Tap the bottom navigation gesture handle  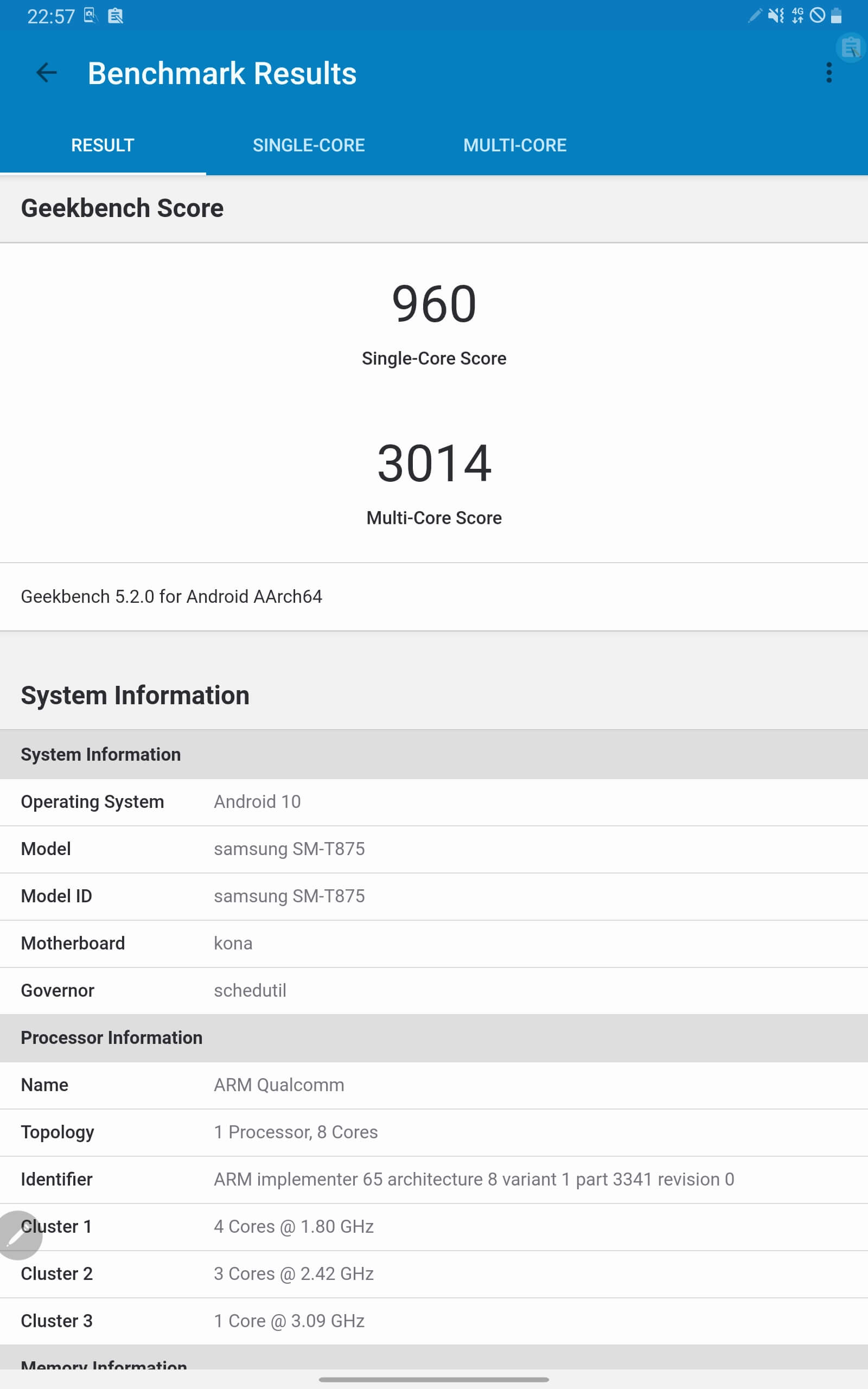[x=434, y=1379]
